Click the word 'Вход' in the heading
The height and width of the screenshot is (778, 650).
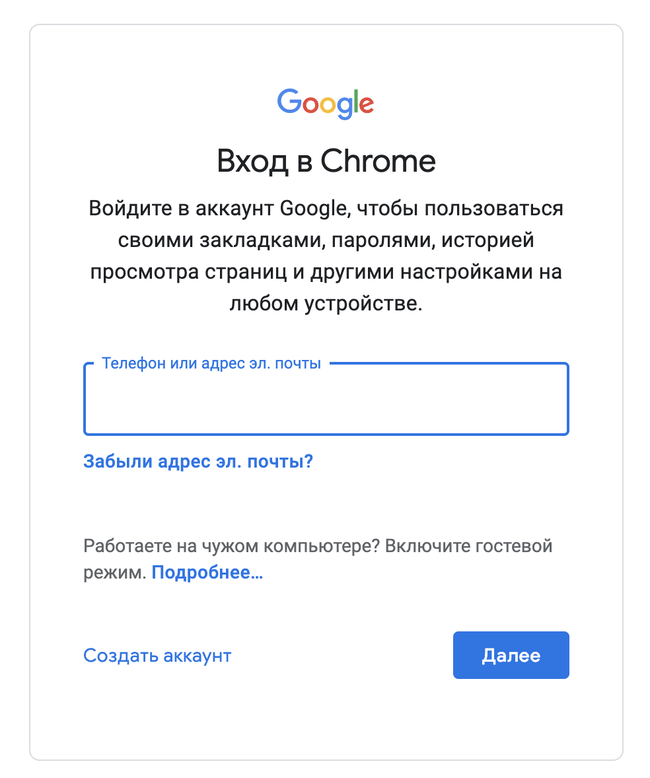(253, 162)
